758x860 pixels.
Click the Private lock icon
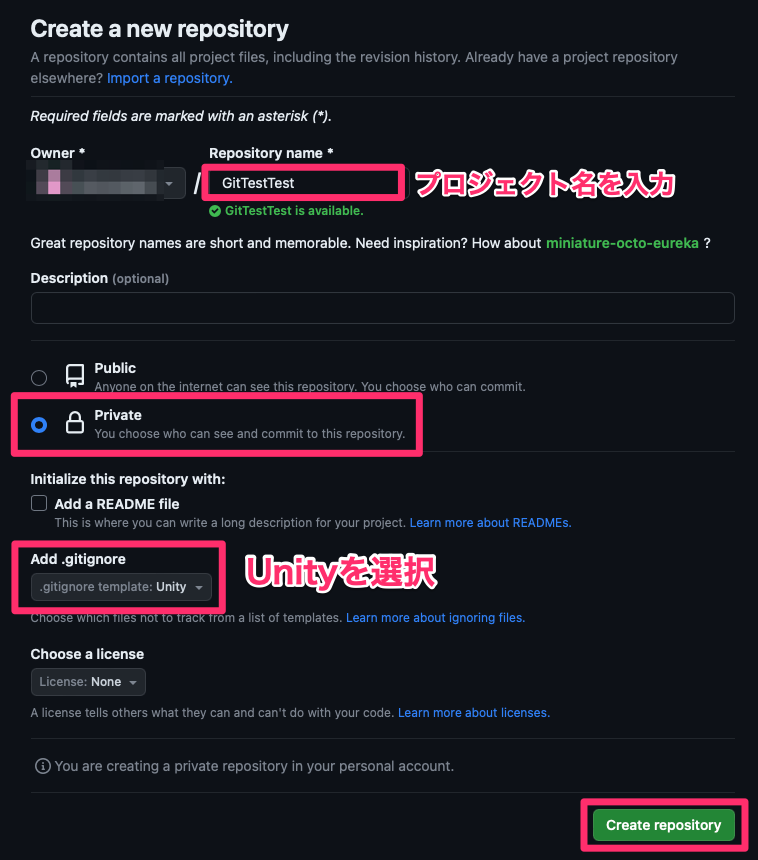[x=75, y=423]
